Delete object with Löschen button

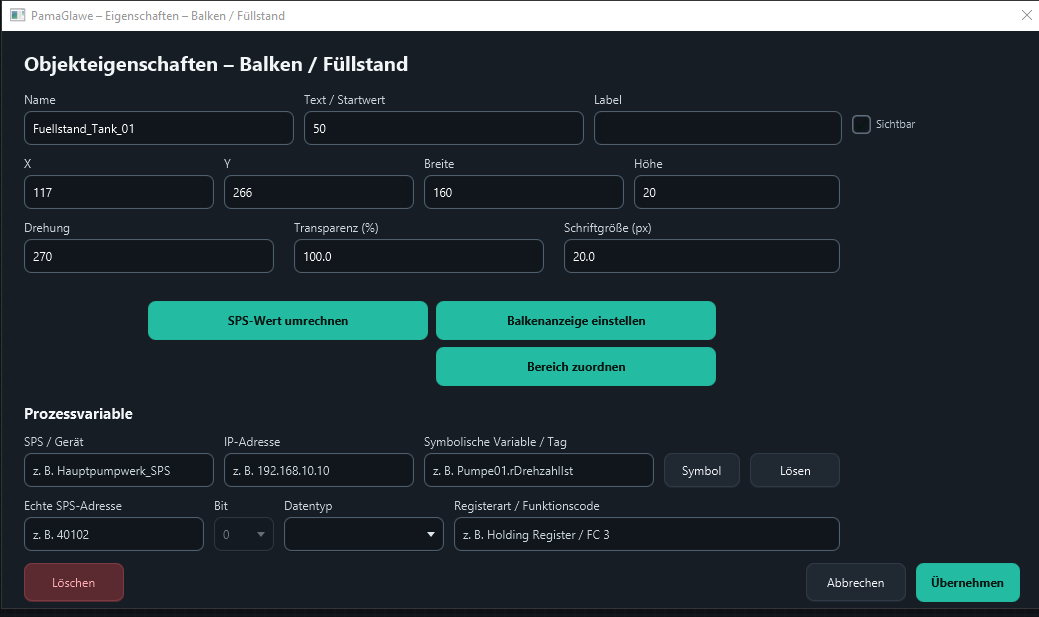tap(74, 583)
